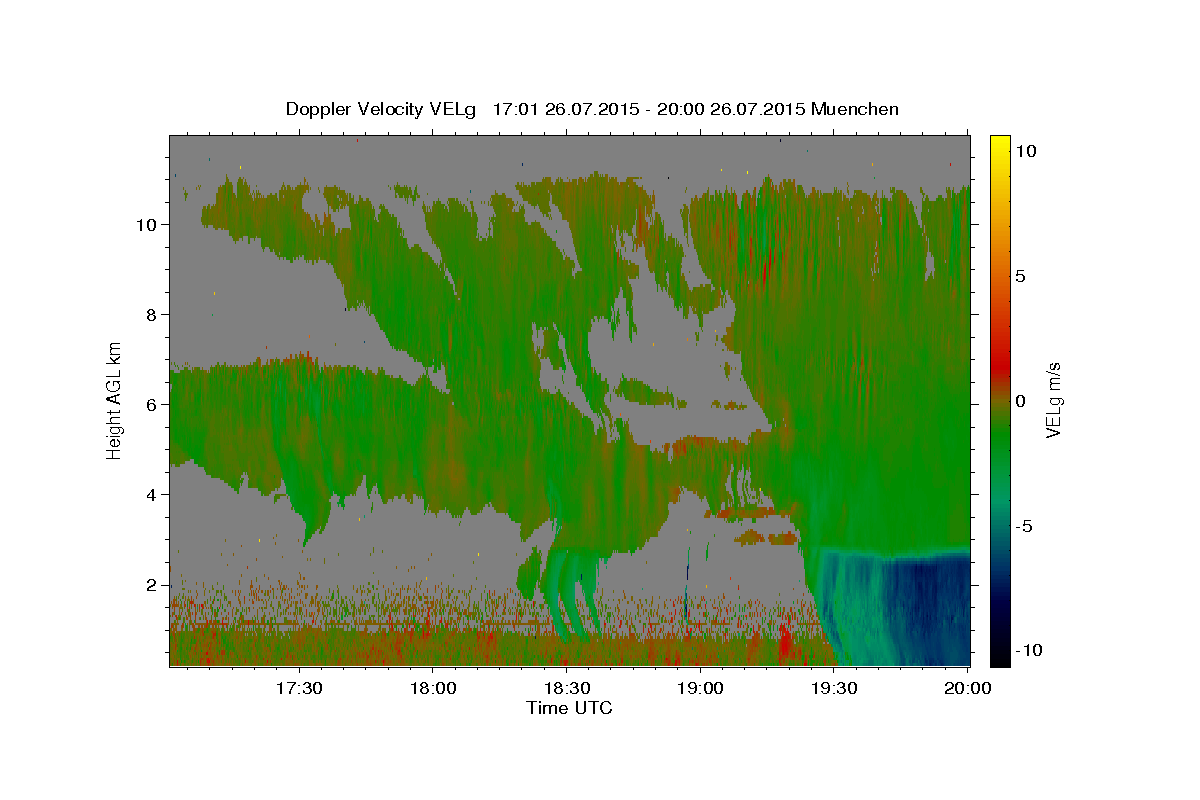Click the 20:00 time axis tick label
The height and width of the screenshot is (800, 1200).
(968, 689)
